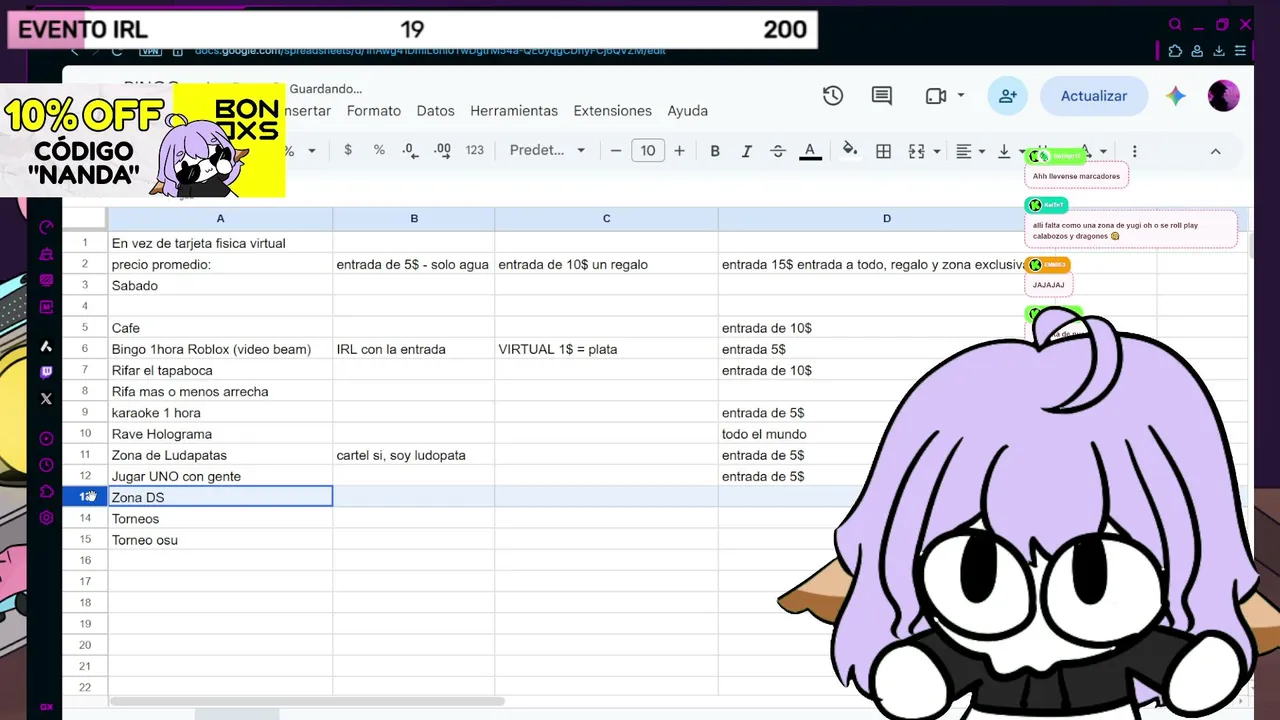Select cell 'Rifa mas o menos arrecha'
Viewport: 1280px width, 720px height.
click(x=220, y=391)
